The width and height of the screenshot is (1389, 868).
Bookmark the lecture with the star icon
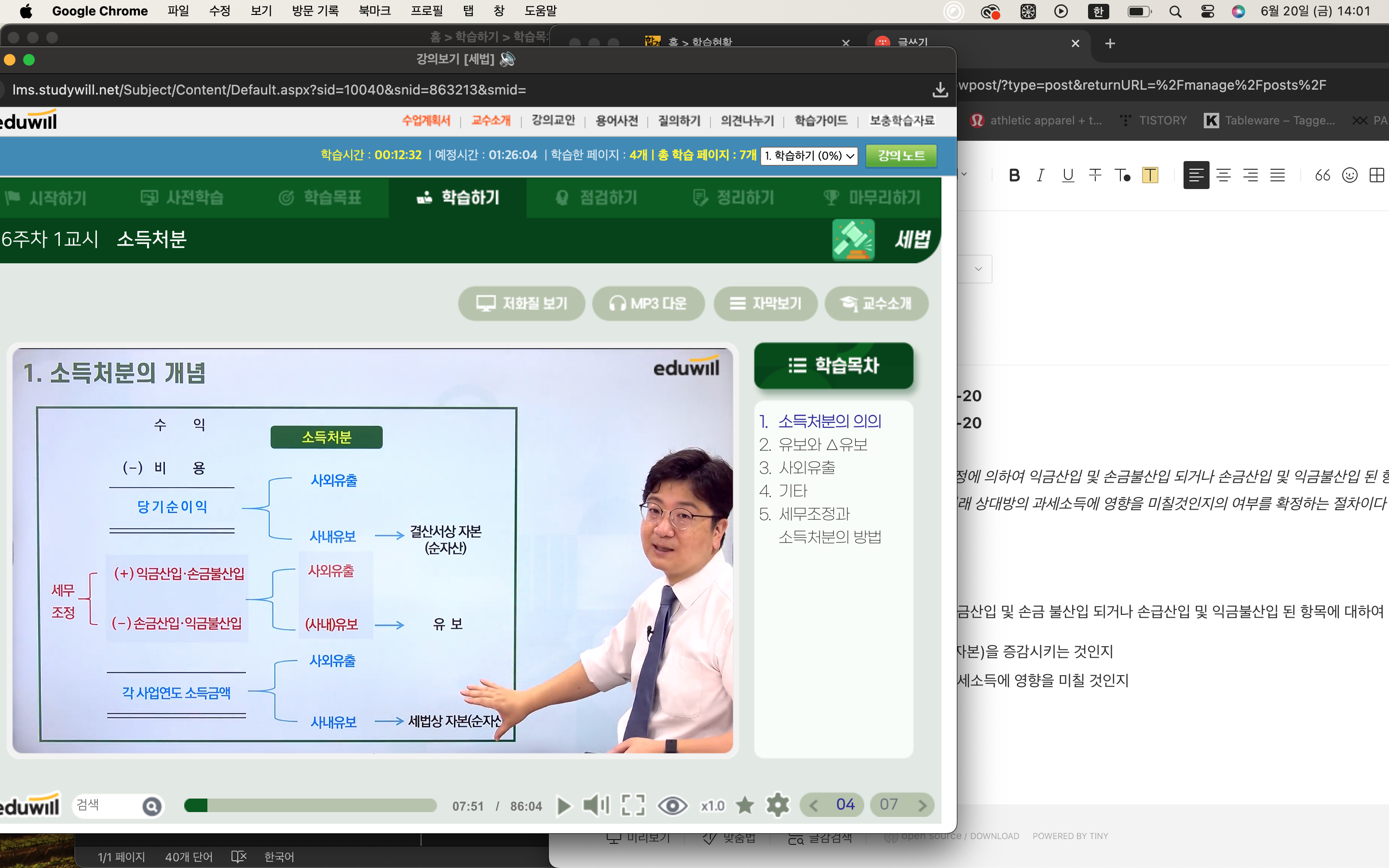(x=745, y=805)
